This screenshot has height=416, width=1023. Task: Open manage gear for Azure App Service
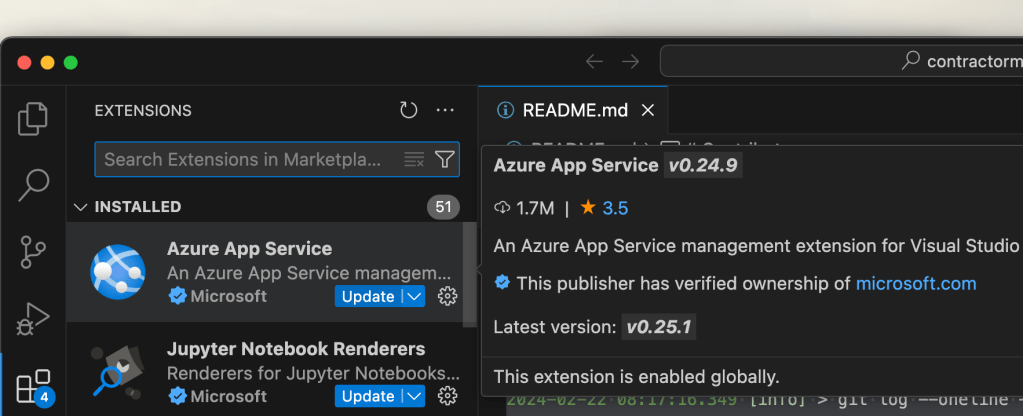447,297
